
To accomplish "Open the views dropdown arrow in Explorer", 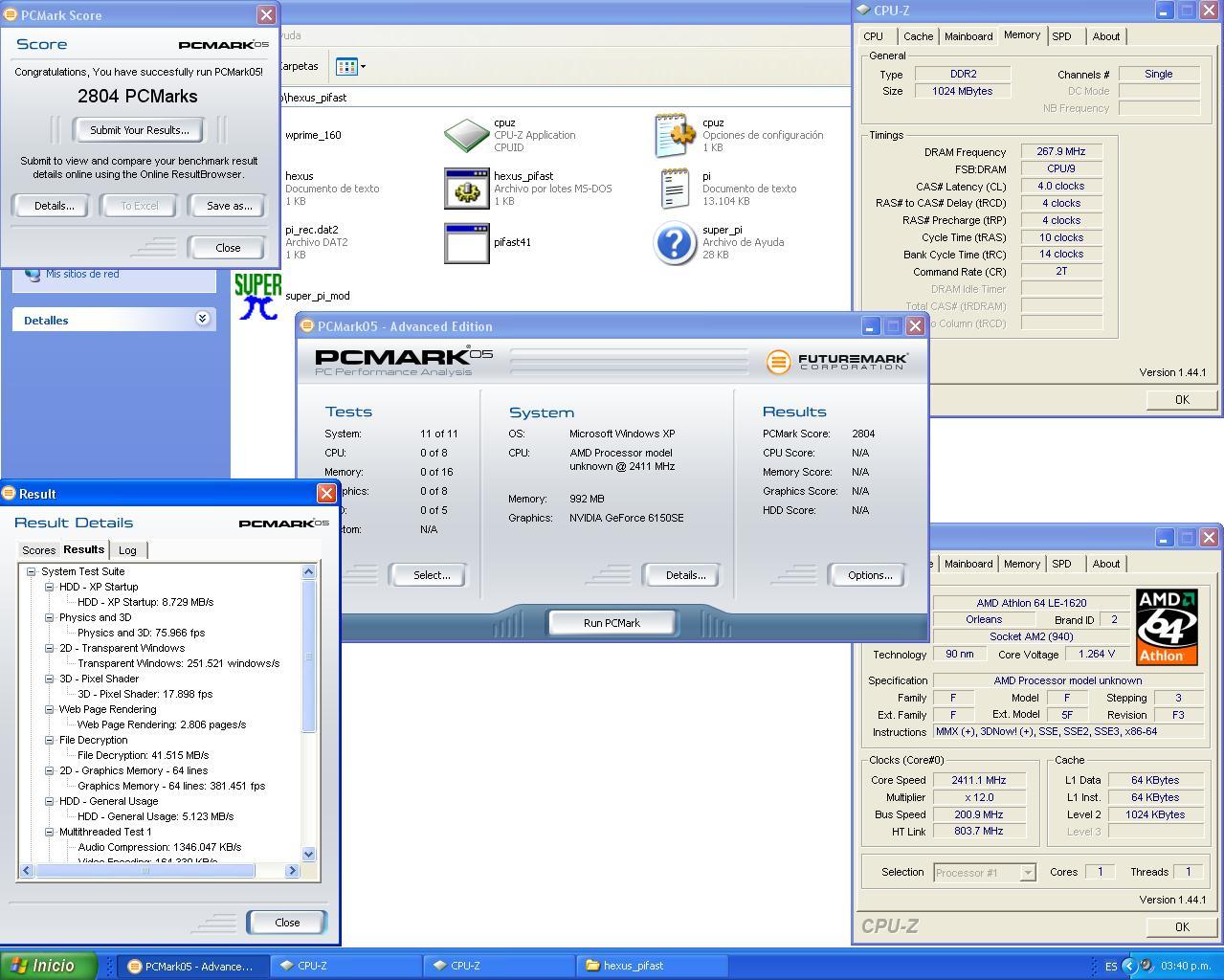I will click(363, 67).
